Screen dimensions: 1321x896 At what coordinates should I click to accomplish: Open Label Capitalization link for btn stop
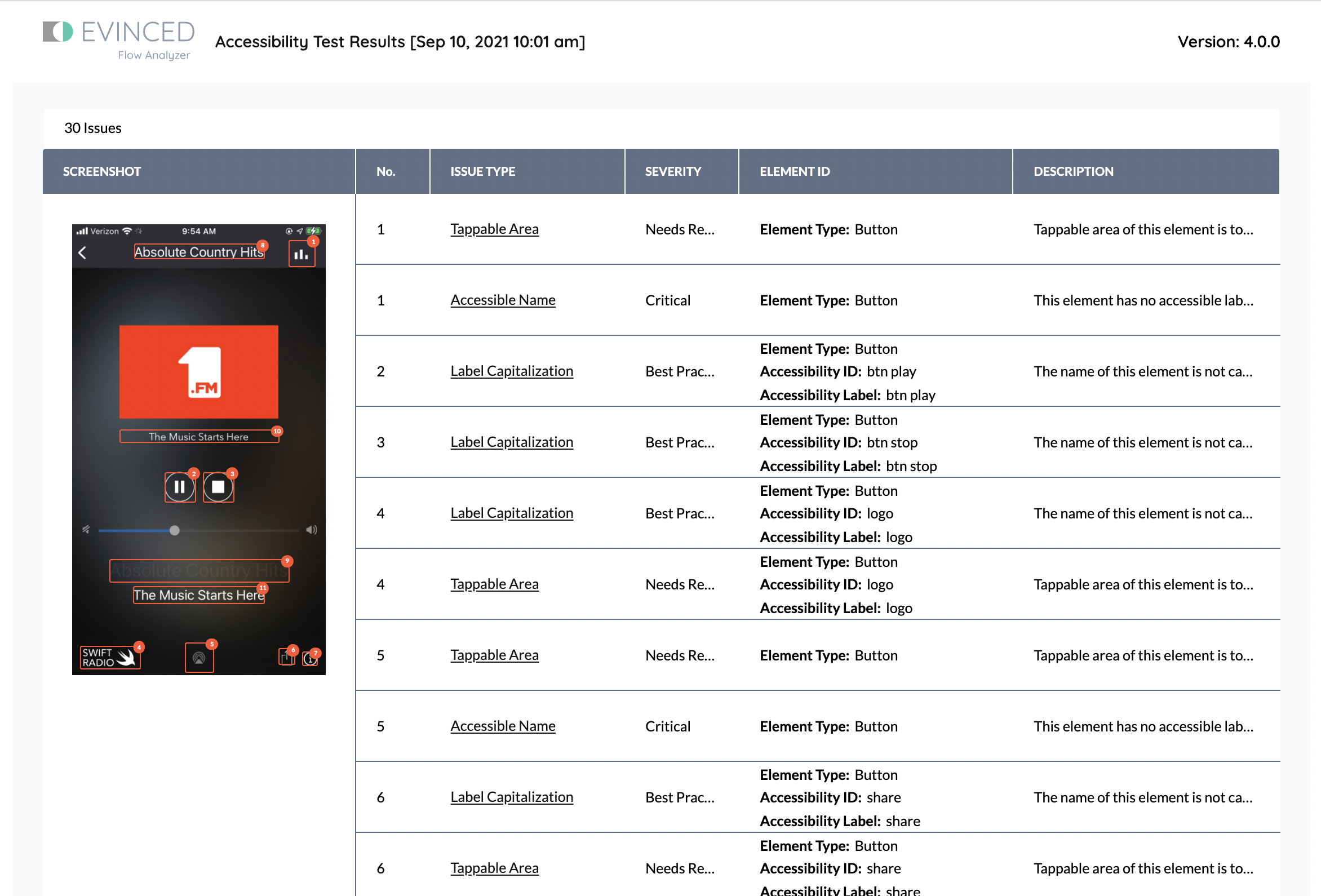click(x=511, y=442)
